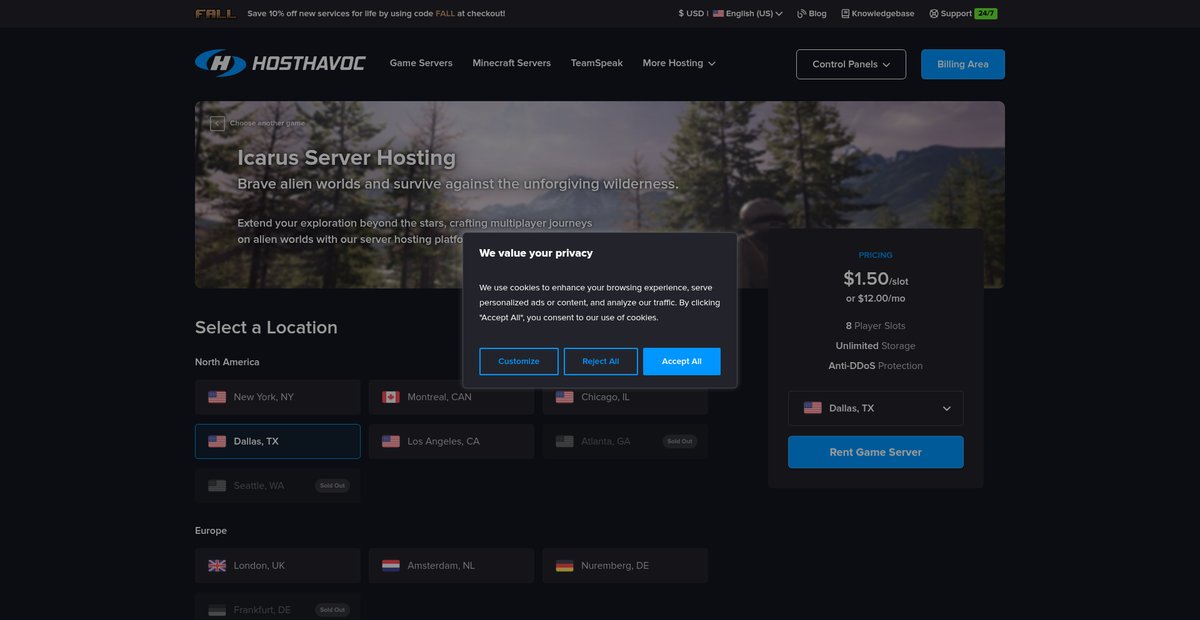The width and height of the screenshot is (1200, 620).
Task: Click the Netherlands flag on Amsterdam, NL
Action: pos(391,565)
